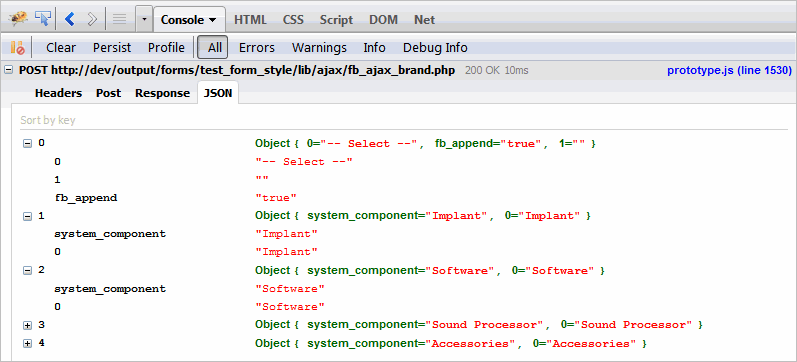This screenshot has height=362, width=797.
Task: Select the All filter toggle
Action: [x=213, y=47]
